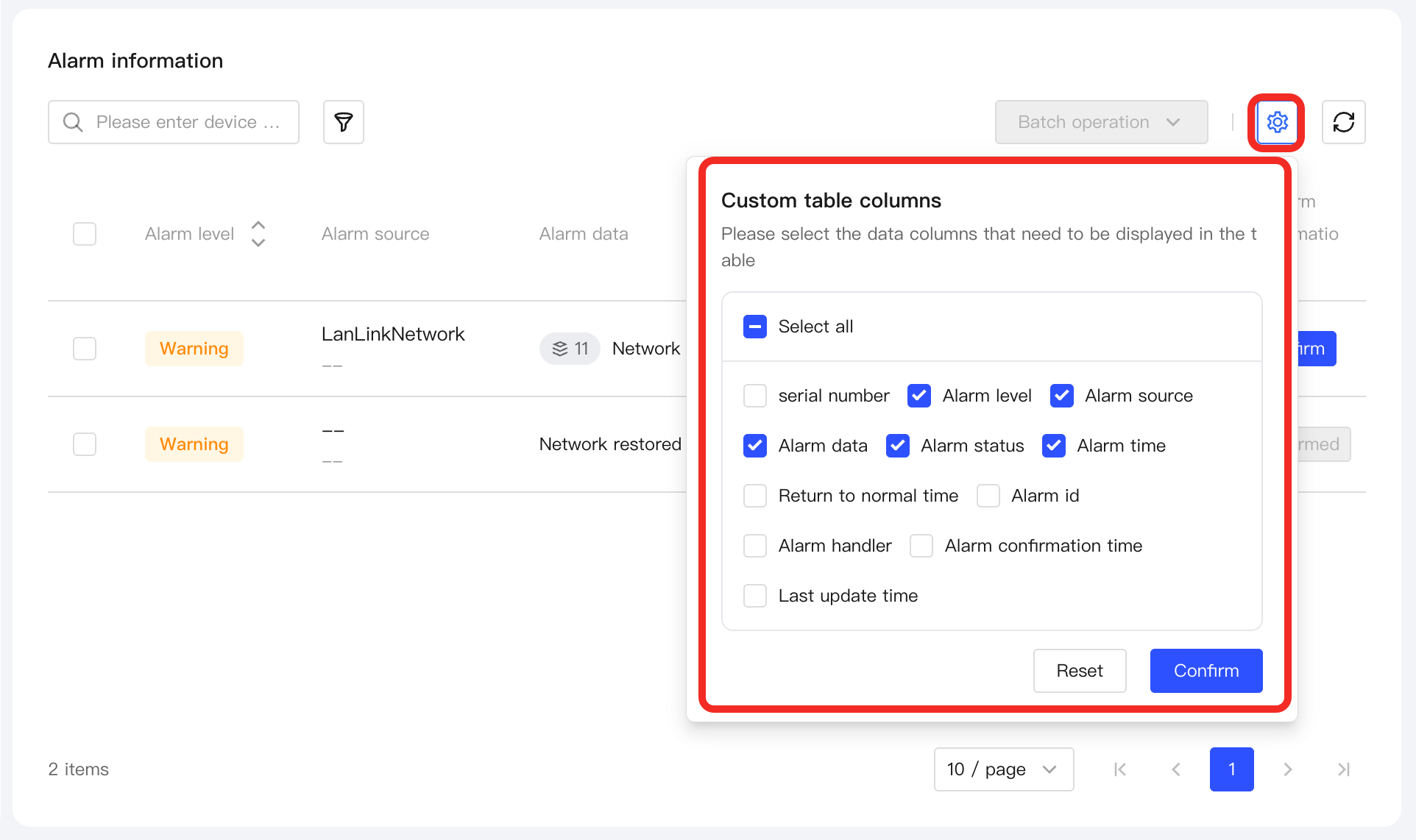Open the Batch operation dropdown
The width and height of the screenshot is (1416, 840).
1101,122
